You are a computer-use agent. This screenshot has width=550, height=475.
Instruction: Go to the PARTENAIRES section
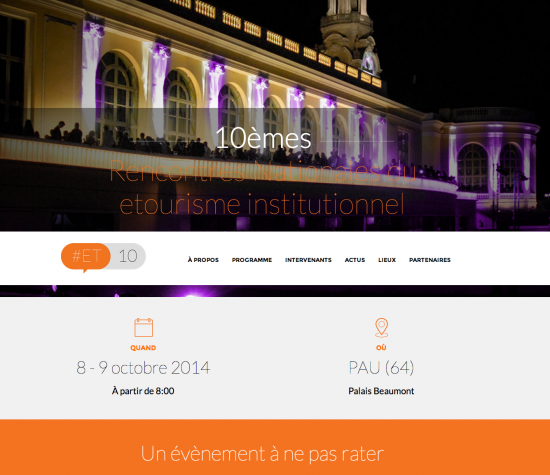430,260
